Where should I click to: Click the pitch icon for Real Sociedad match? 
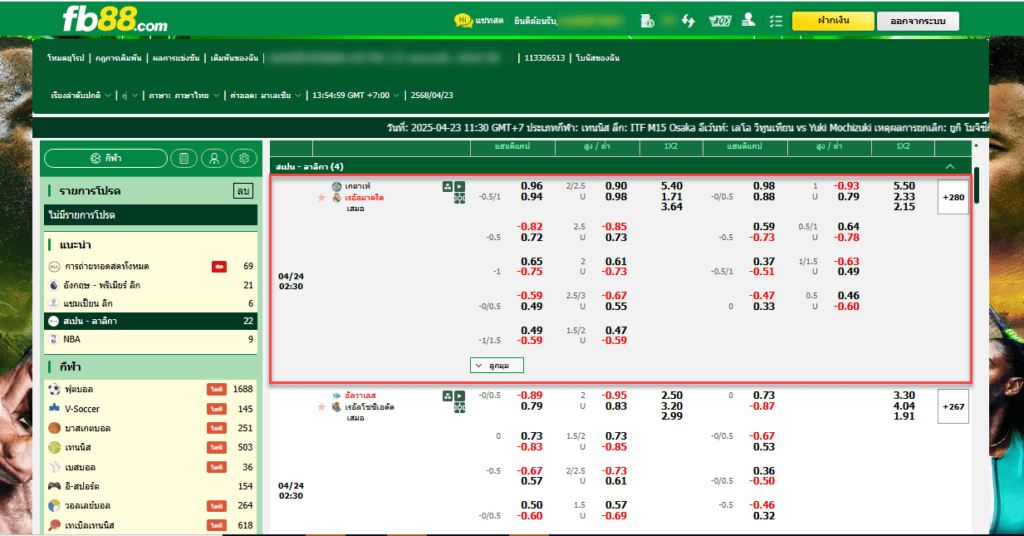[x=460, y=408]
